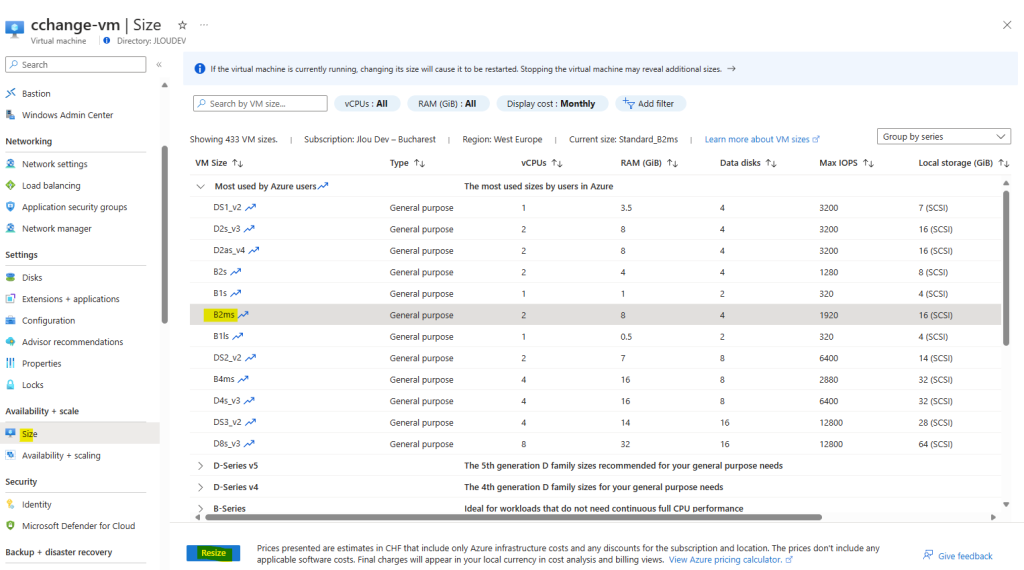Collapse the left sidebar with double chevron
Viewport: 1024px width, 570px height.
(159, 65)
